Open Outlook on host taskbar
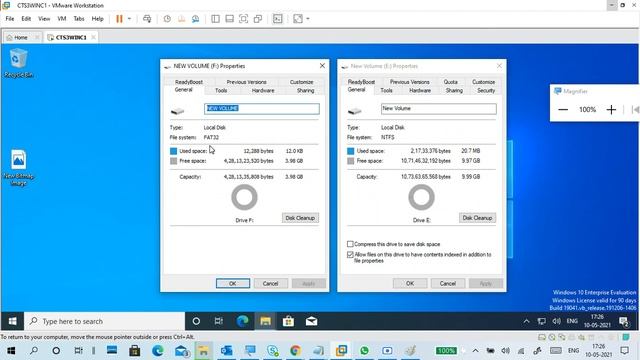The image size is (640, 360). pos(226,351)
